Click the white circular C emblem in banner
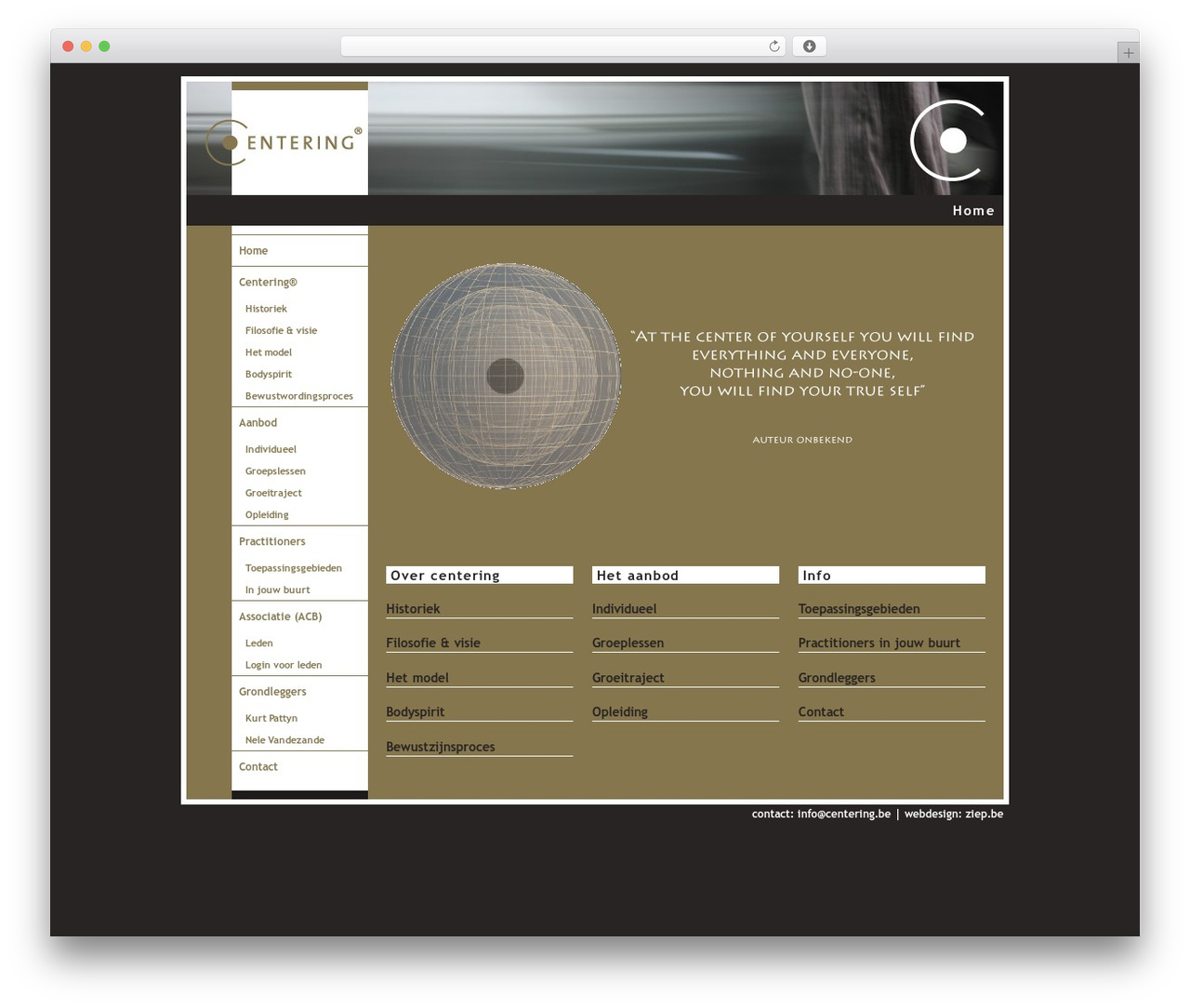The width and height of the screenshot is (1190, 1008). coord(948,140)
